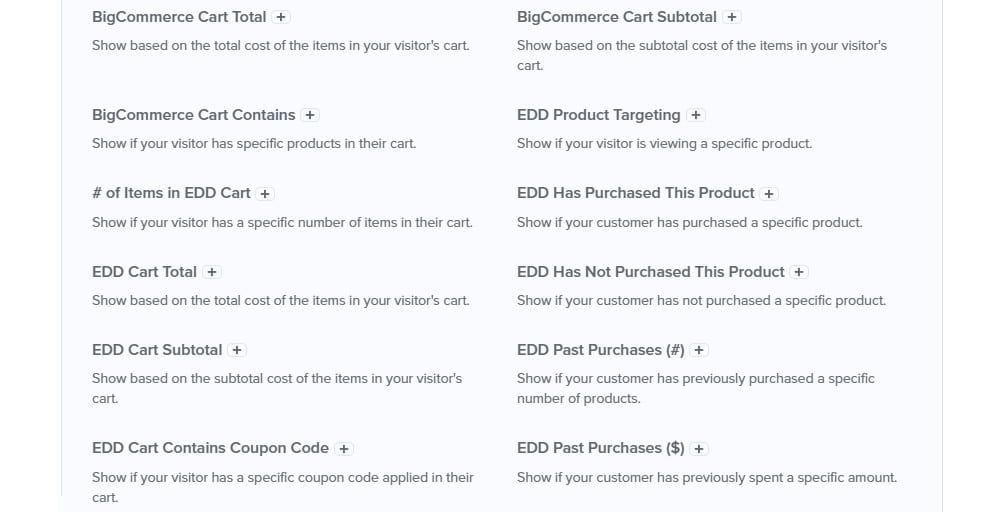The height and width of the screenshot is (512, 1000).
Task: Select EDD Has Not Purchased This Product title
Action: 651,272
